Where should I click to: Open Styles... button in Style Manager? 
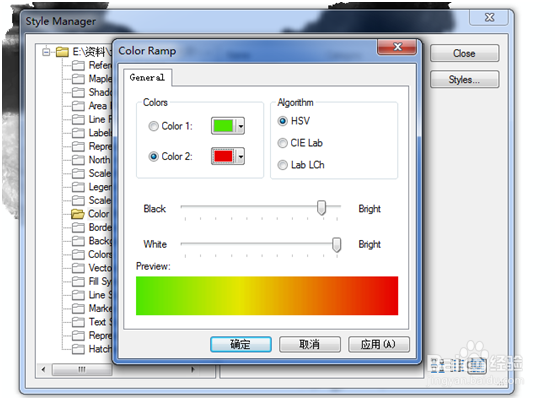tap(464, 79)
